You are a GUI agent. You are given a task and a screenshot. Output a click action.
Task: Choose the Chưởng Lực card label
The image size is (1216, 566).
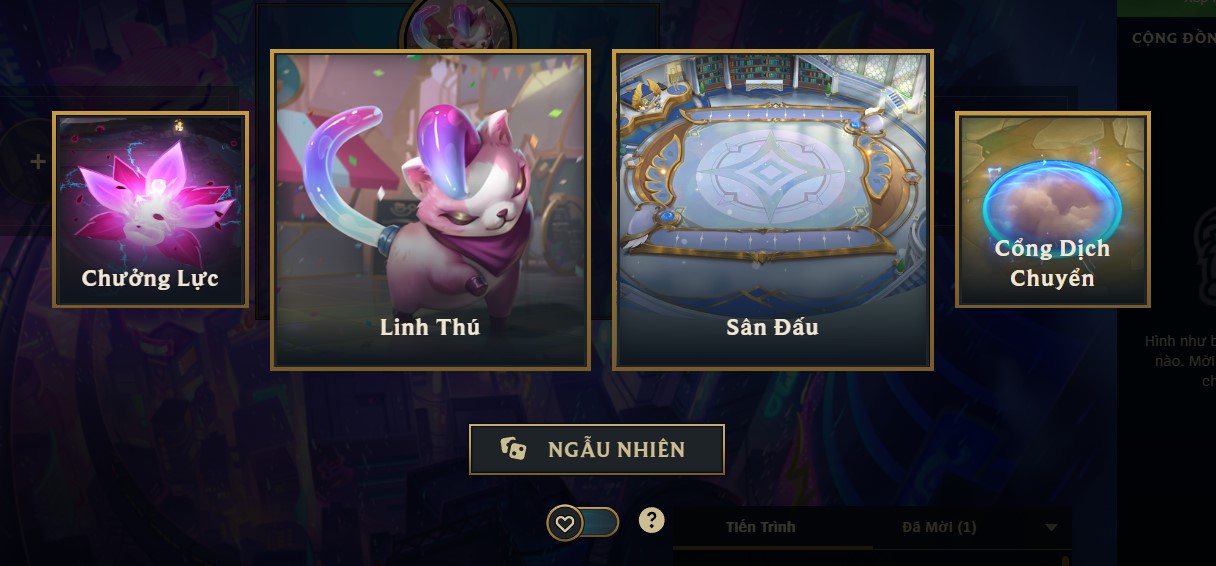(150, 277)
